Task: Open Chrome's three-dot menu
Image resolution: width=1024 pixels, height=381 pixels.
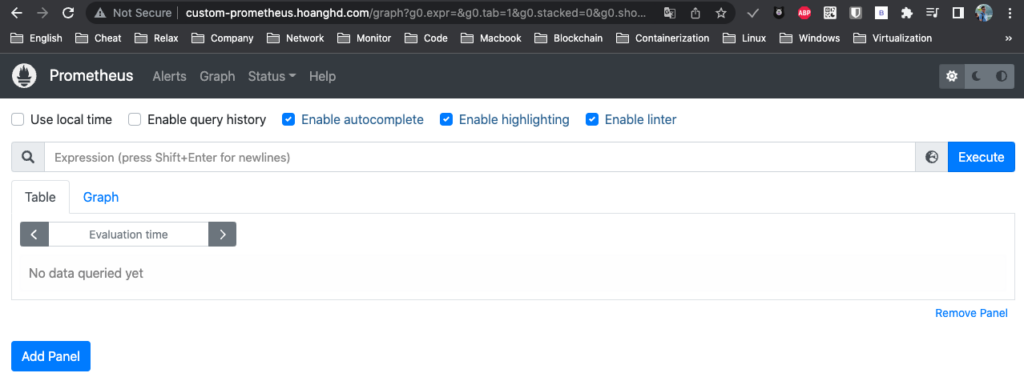Action: (1011, 12)
